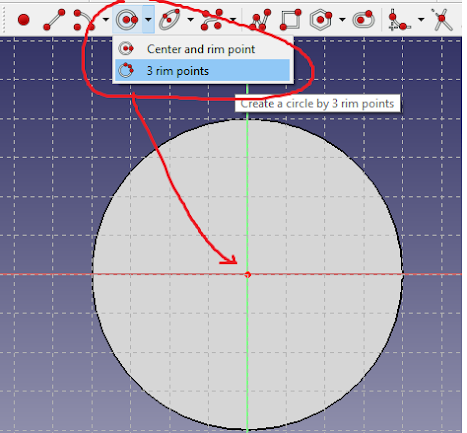467x433 pixels.
Task: Select the Create arc tool
Action: point(84,20)
